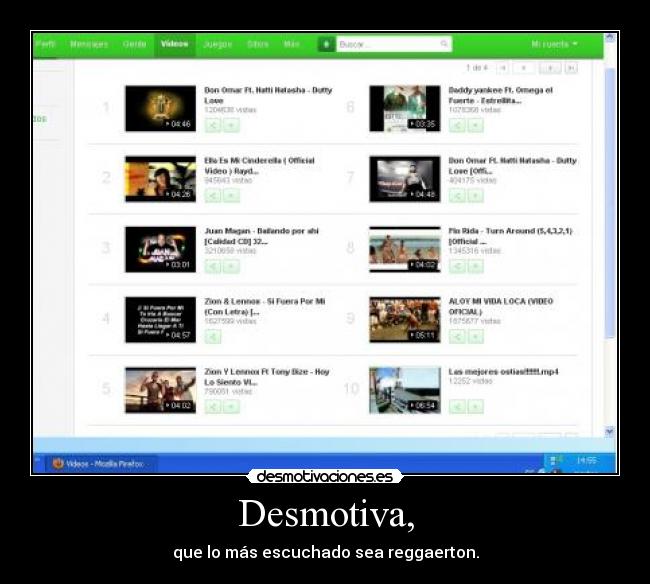The width and height of the screenshot is (650, 584).
Task: Open rank 1 title 'Don Omar Ft. Natti Natasha'
Action: point(268,95)
